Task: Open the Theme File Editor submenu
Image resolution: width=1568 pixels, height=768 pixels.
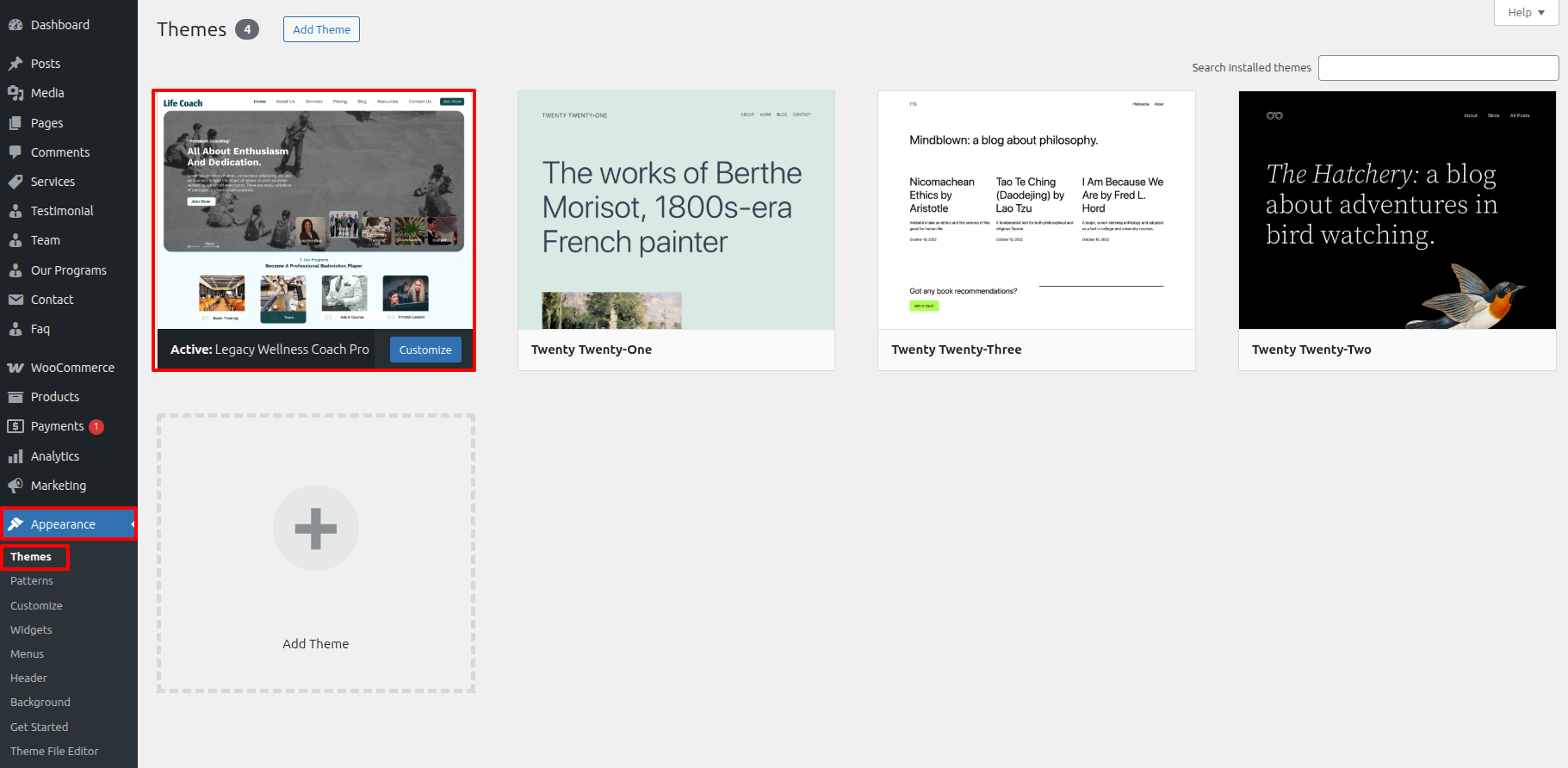Action: pos(54,752)
